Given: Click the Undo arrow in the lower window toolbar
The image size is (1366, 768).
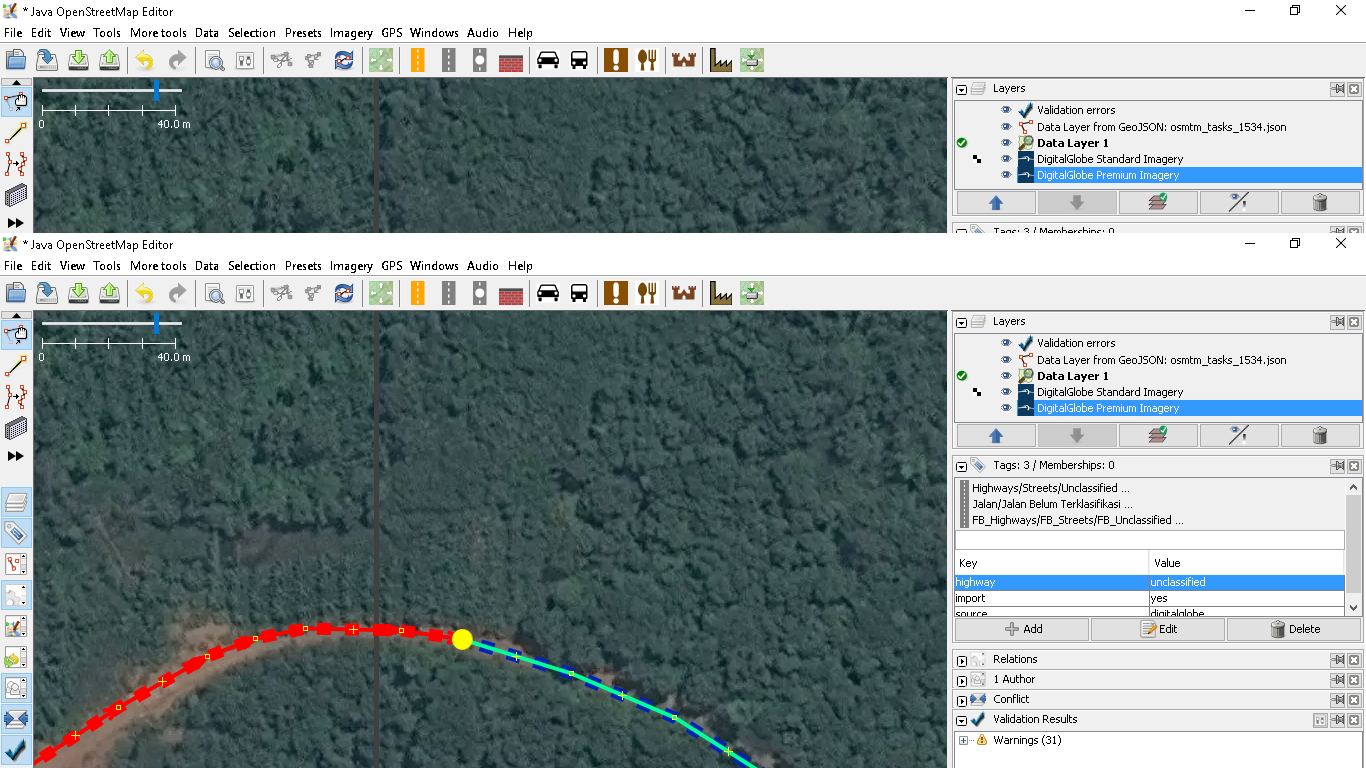Looking at the screenshot, I should coord(145,294).
